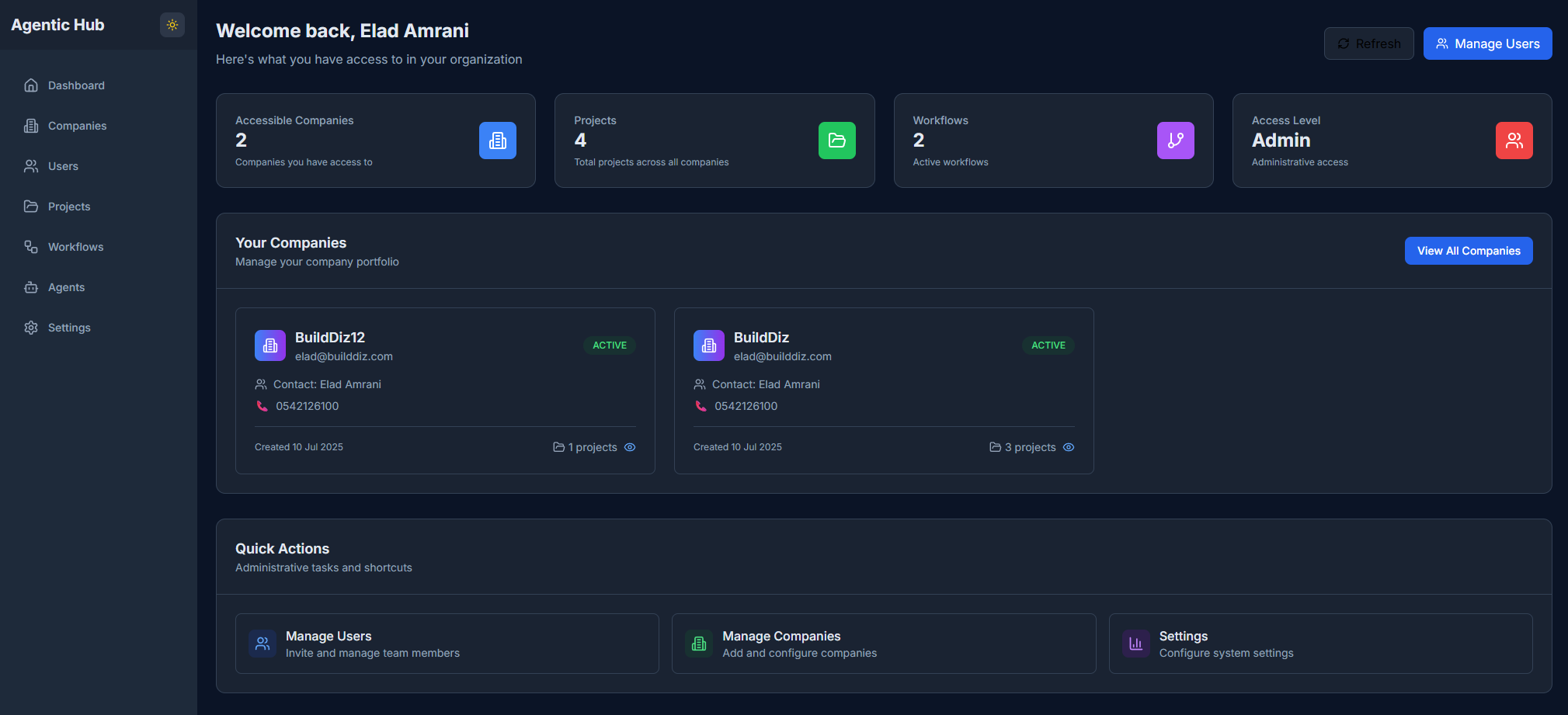Viewport: 1568px width, 715px height.
Task: Click the Manage Companies quick action icon
Action: pos(699,644)
